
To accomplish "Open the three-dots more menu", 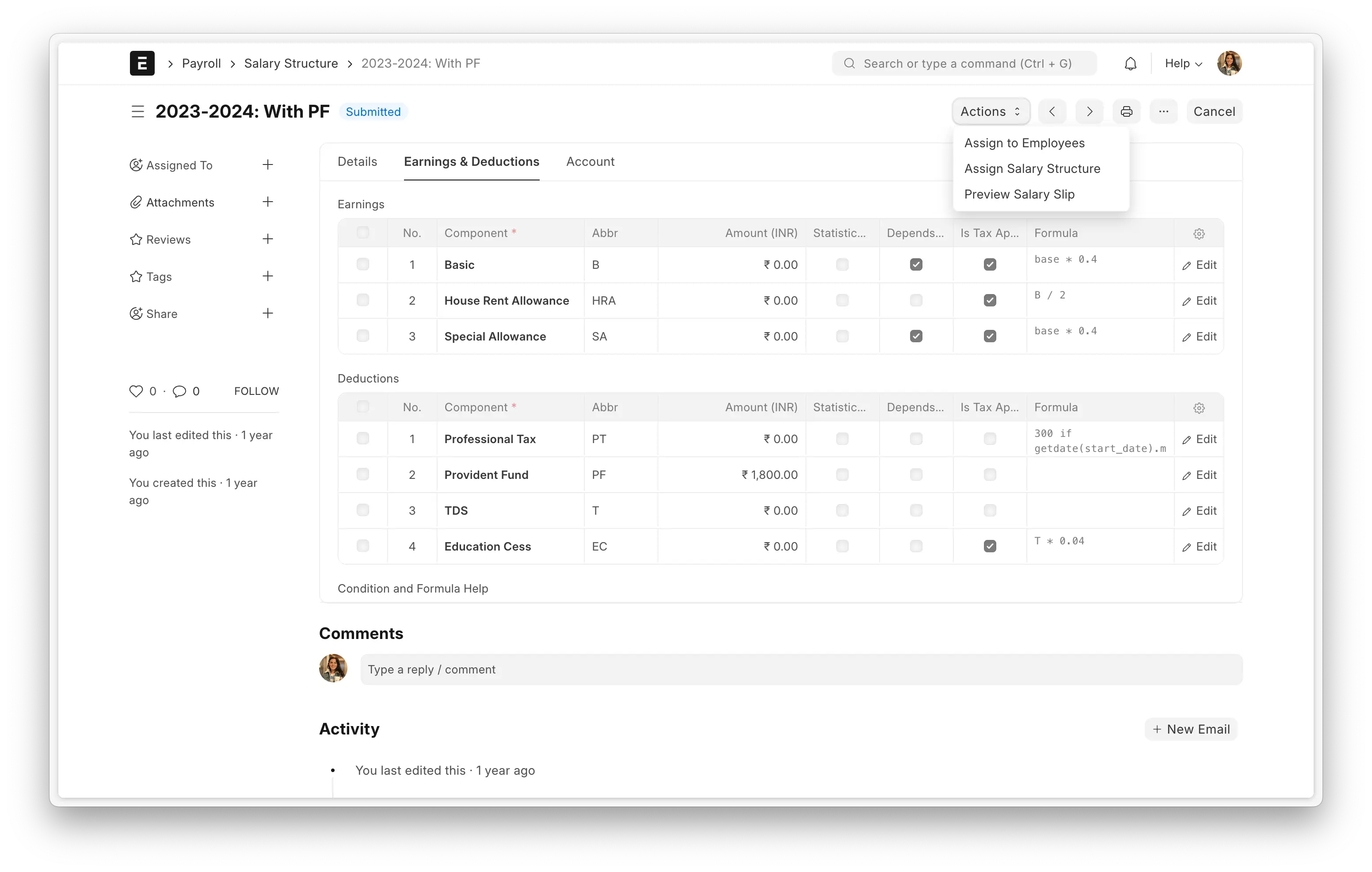I will coord(1163,112).
